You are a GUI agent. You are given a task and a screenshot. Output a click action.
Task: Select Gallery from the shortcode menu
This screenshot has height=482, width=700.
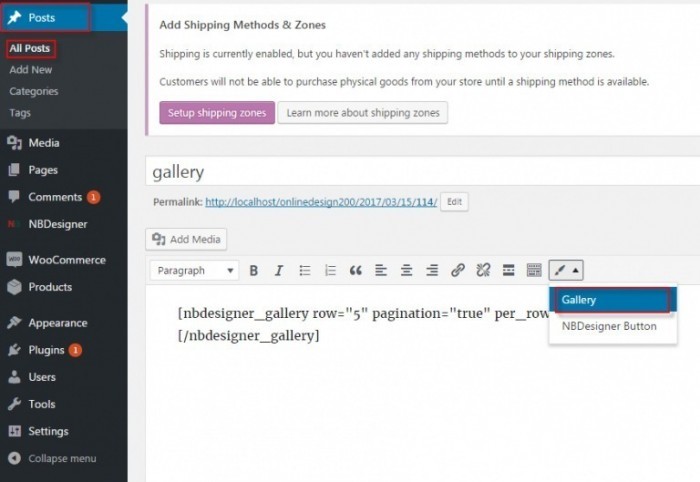click(613, 300)
